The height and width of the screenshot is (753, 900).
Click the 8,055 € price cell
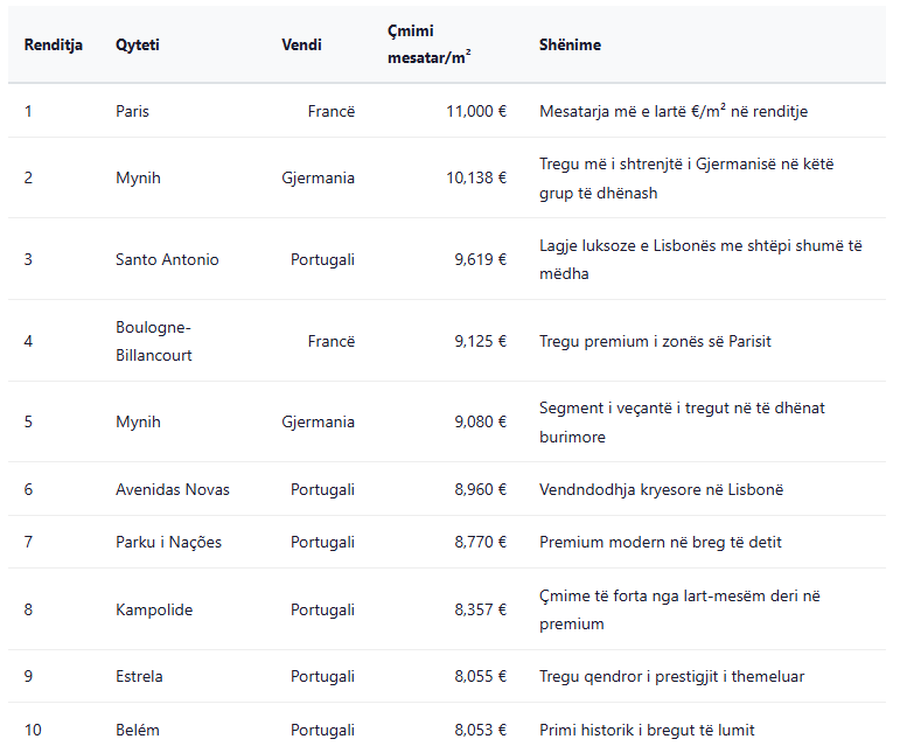(x=480, y=676)
